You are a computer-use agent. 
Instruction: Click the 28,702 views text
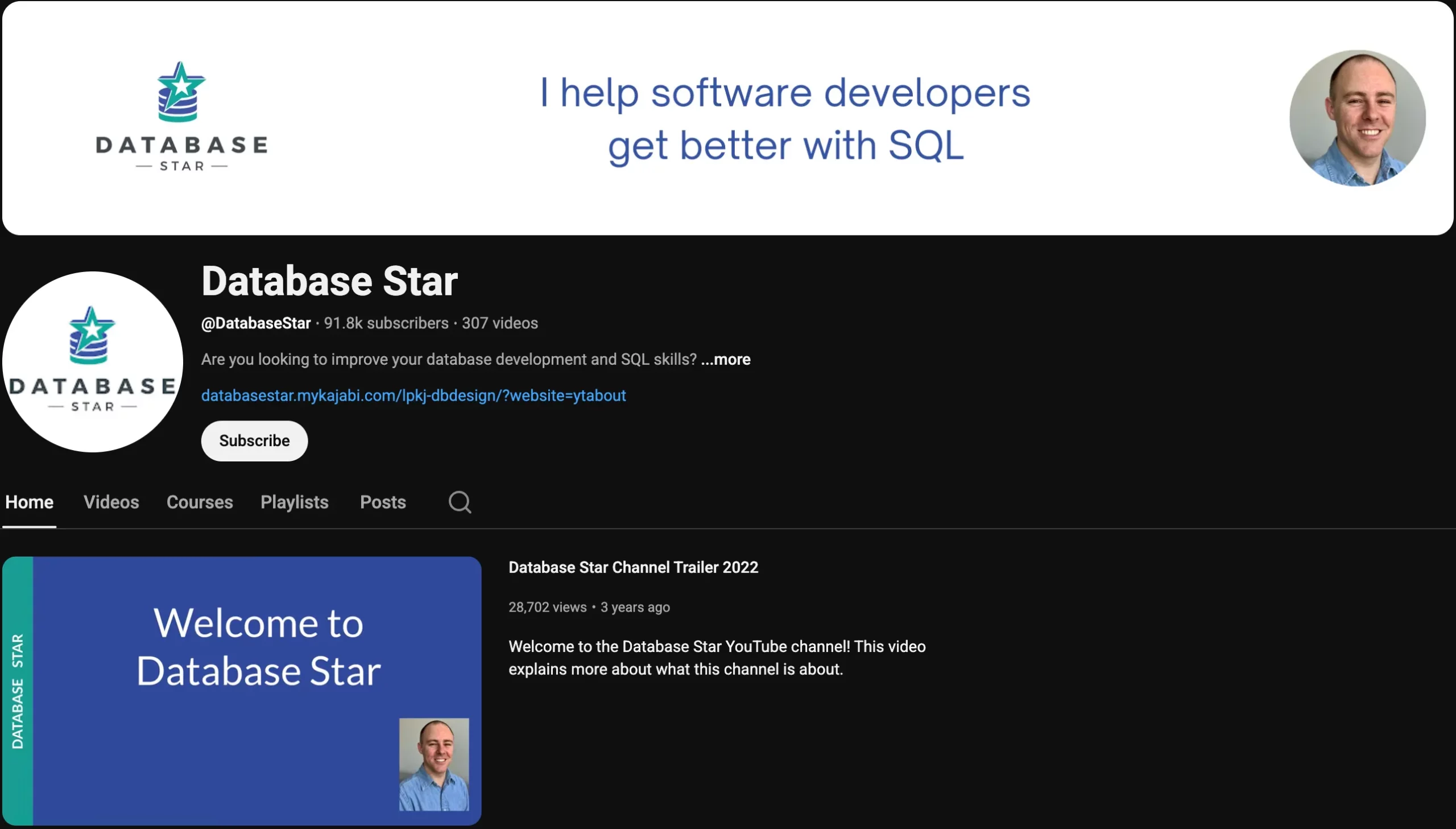click(x=547, y=607)
